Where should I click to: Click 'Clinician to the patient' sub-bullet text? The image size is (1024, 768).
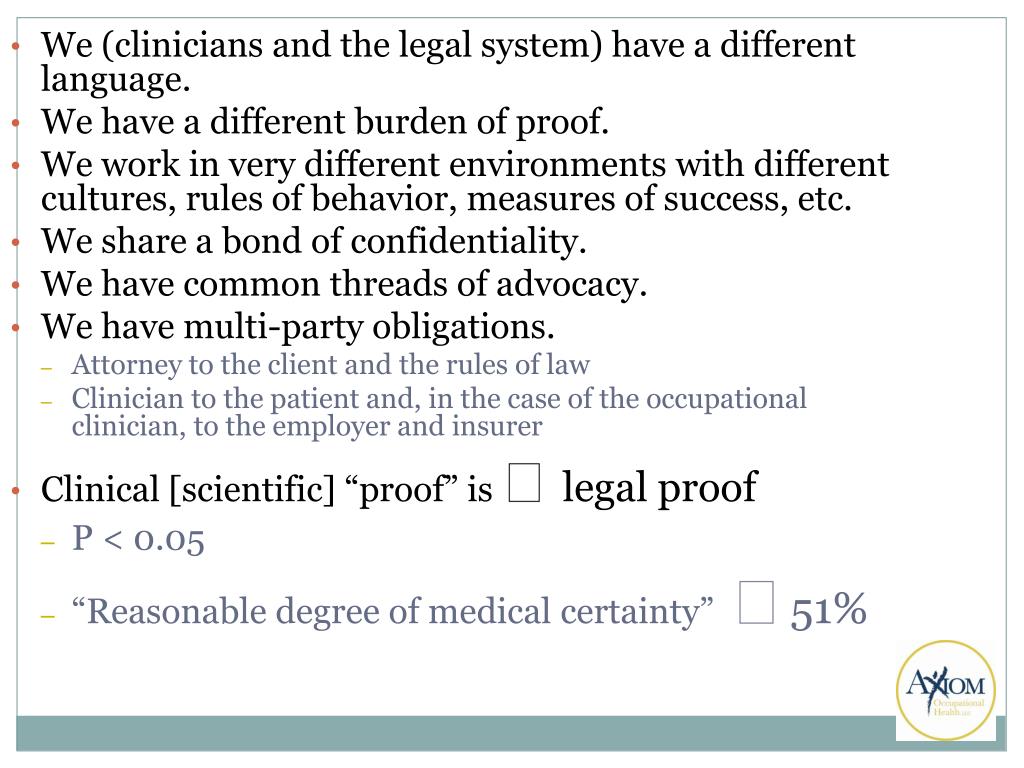(439, 412)
